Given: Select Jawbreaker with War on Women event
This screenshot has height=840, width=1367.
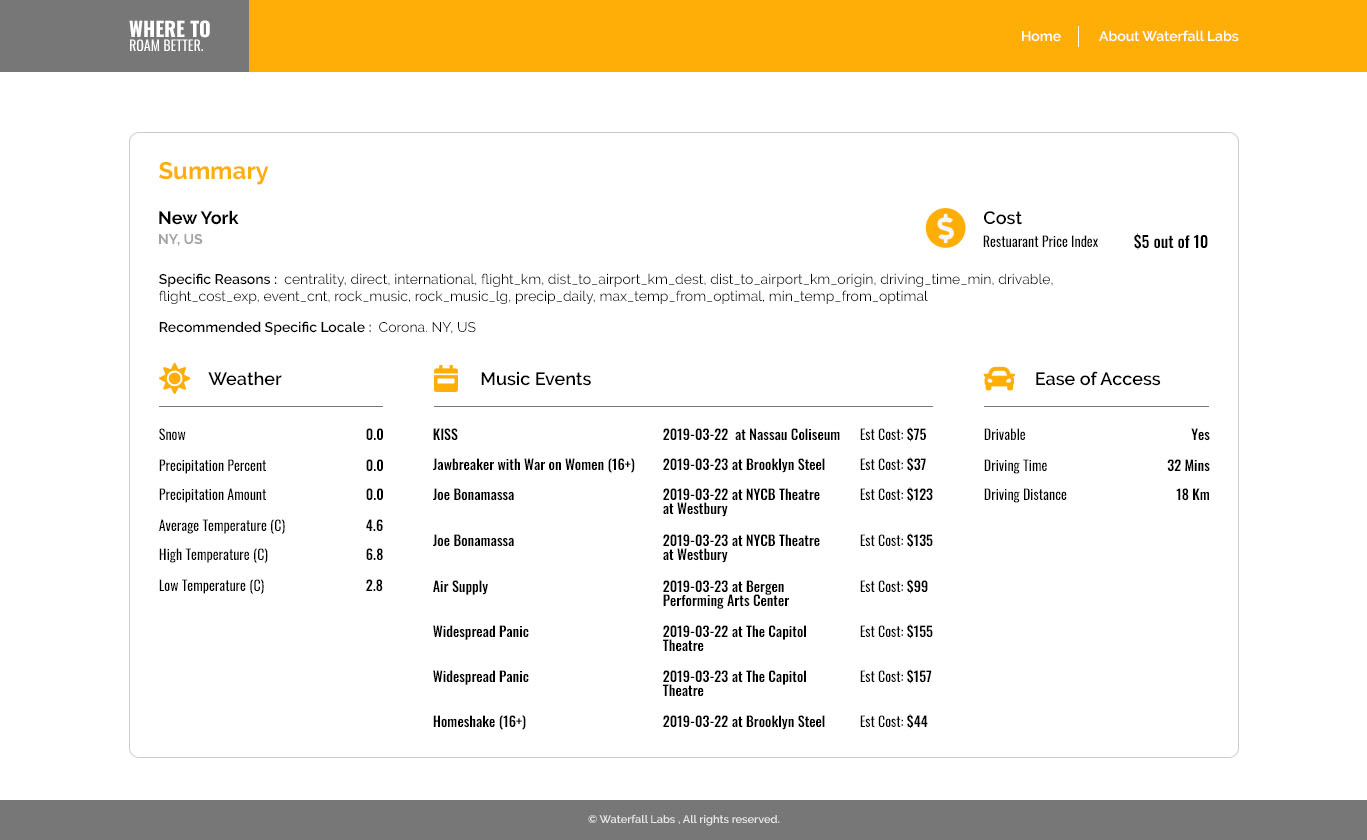Looking at the screenshot, I should 533,465.
